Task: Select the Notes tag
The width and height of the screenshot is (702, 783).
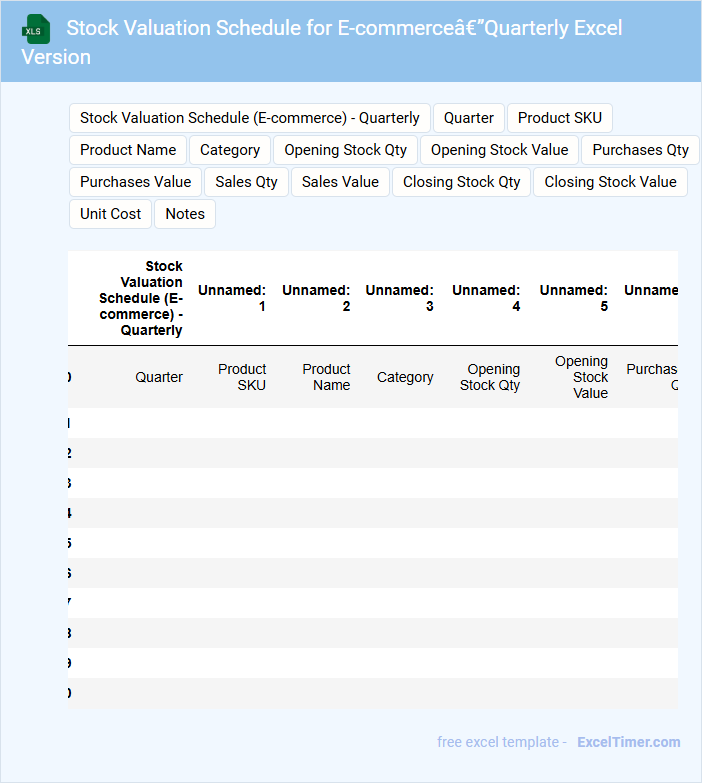Action: point(185,214)
